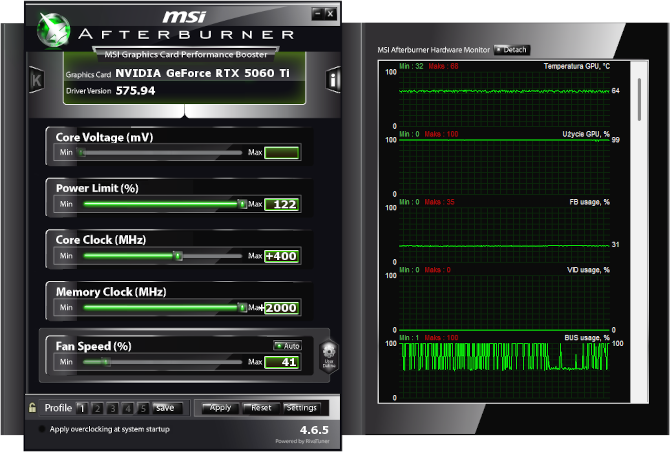Image resolution: width=670 pixels, height=452 pixels.
Task: Toggle the profile lock padlock icon
Action: click(x=32, y=408)
